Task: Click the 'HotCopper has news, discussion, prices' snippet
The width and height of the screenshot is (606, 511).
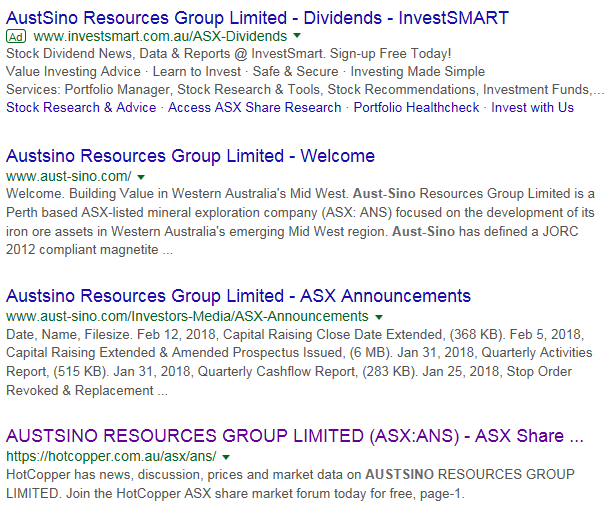Action: [x=290, y=484]
